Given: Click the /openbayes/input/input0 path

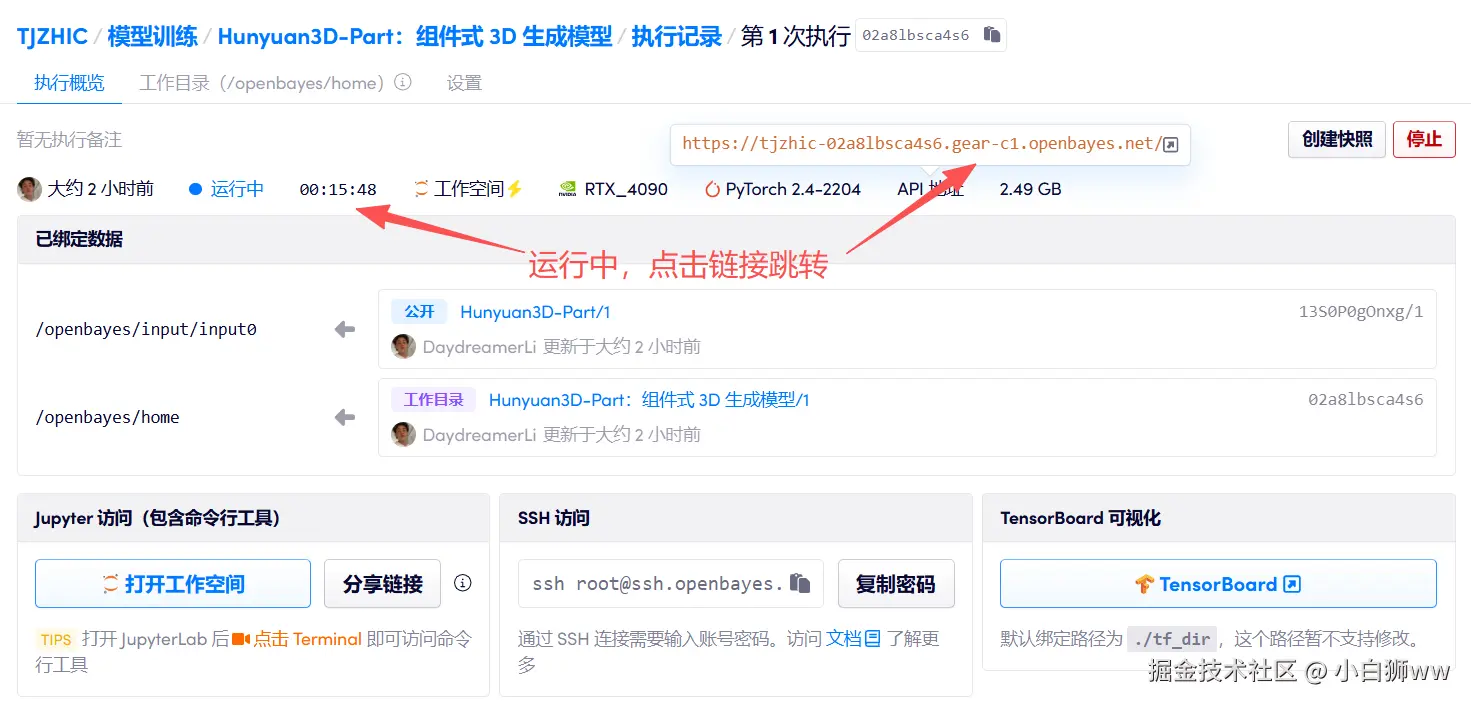Looking at the screenshot, I should [146, 329].
